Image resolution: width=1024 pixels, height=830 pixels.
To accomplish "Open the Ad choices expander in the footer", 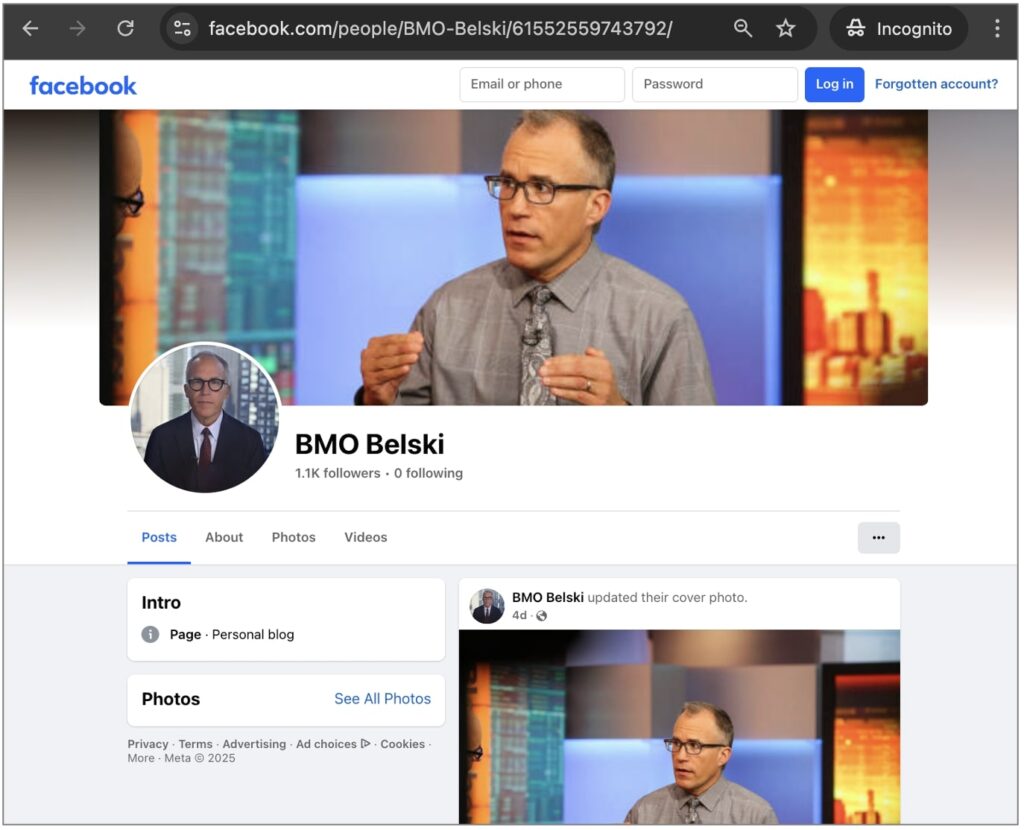I will (367, 744).
